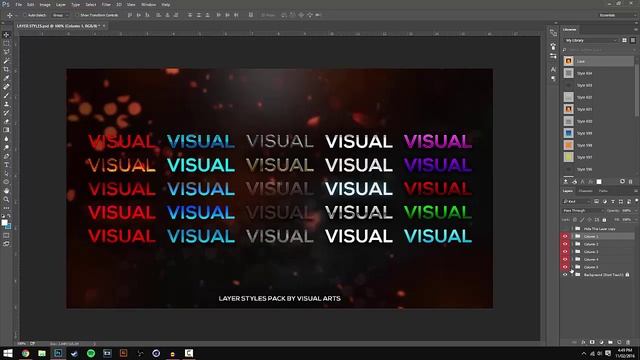Click the Add layer mask icon
Image resolution: width=640 pixels, height=360 pixels.
(x=592, y=342)
